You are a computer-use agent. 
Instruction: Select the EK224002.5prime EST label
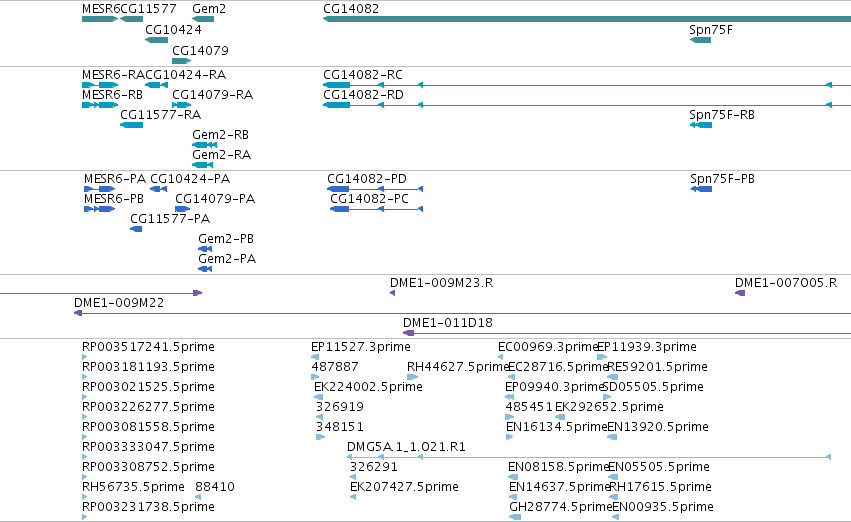tap(368, 387)
